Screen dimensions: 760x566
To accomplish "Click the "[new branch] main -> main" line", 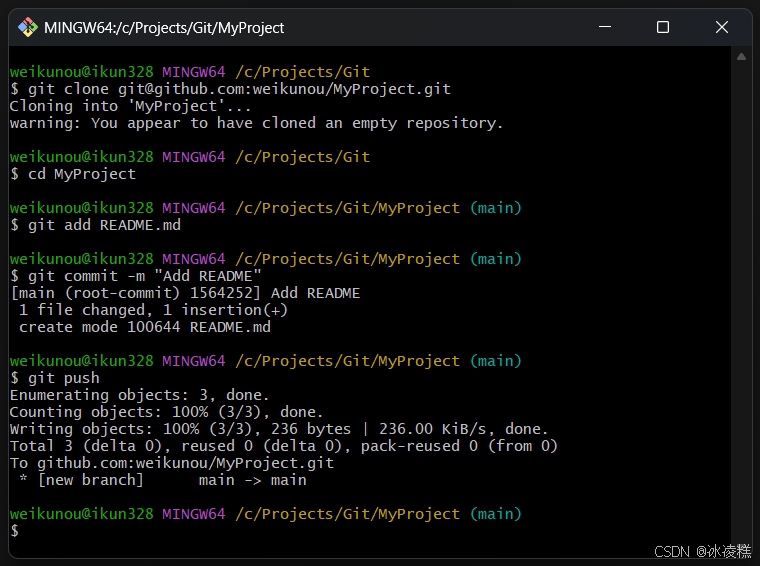I will tap(162, 480).
